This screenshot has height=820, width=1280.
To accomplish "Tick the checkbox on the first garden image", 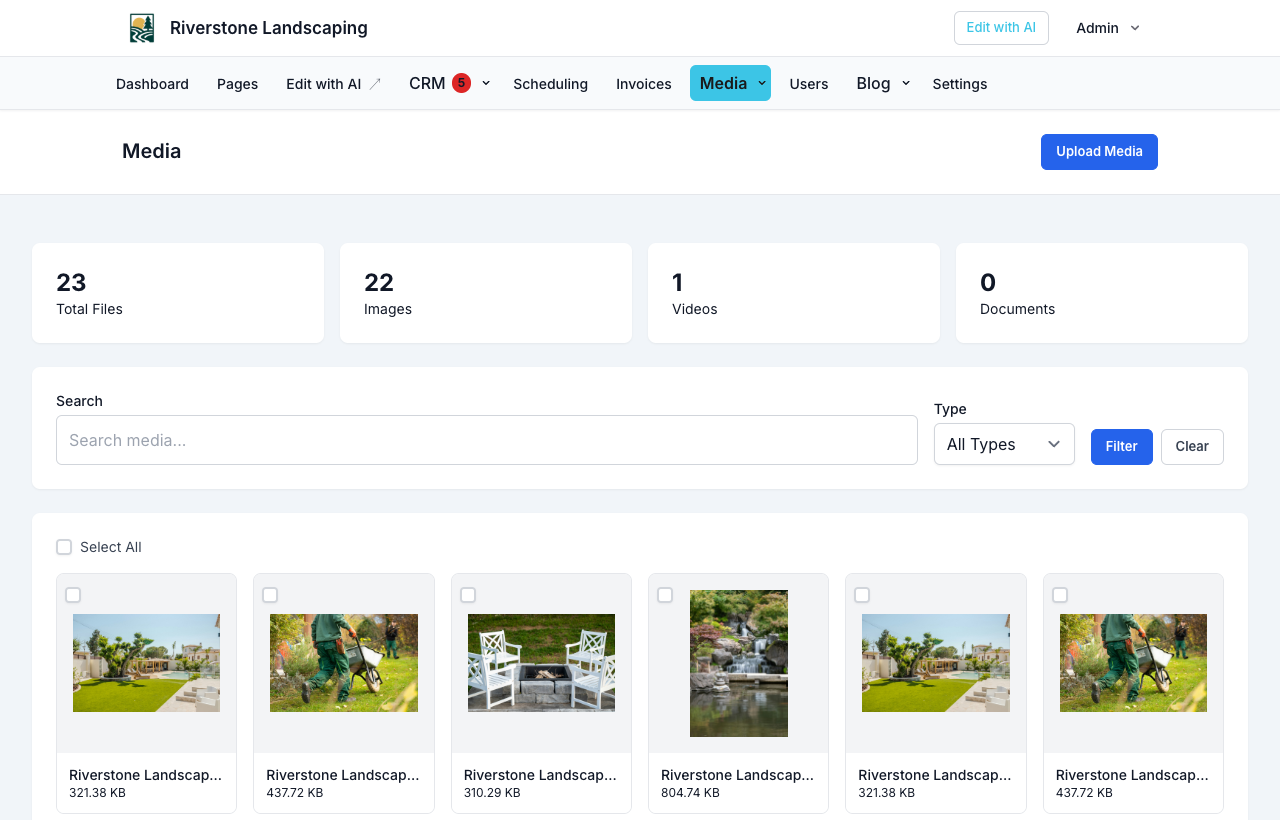I will [73, 595].
